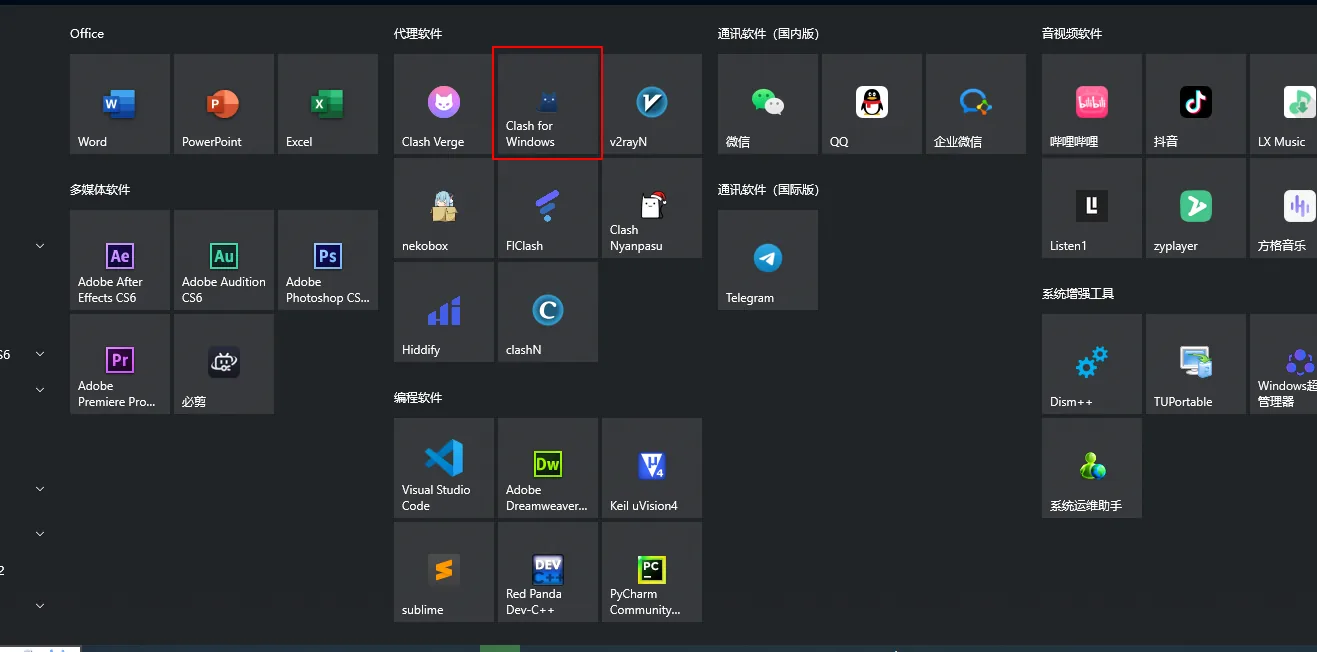Select the 编程软件 group title

pos(418,398)
